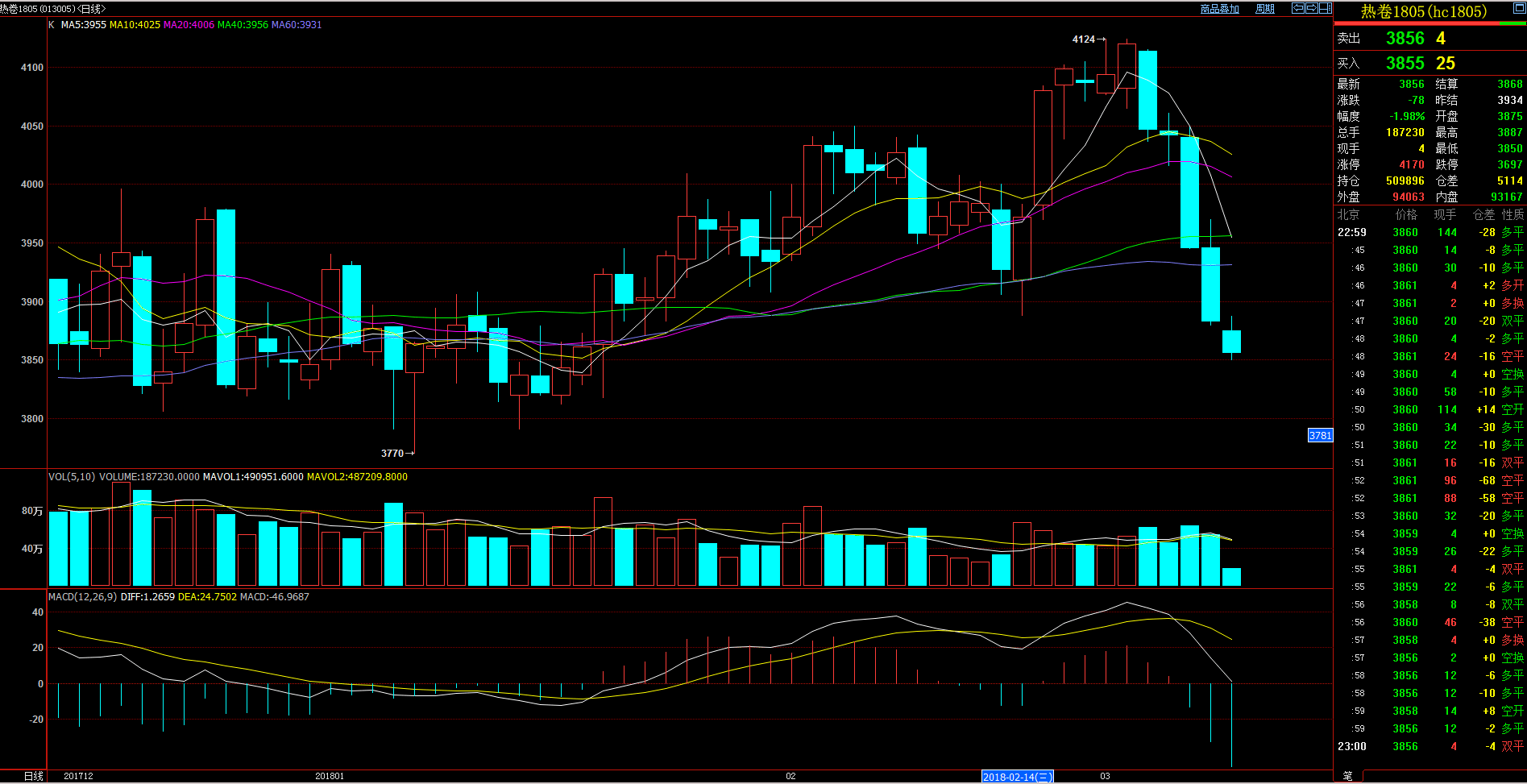Switch to the 笔 tick tab
This screenshot has height=784, width=1527.
(x=1347, y=775)
